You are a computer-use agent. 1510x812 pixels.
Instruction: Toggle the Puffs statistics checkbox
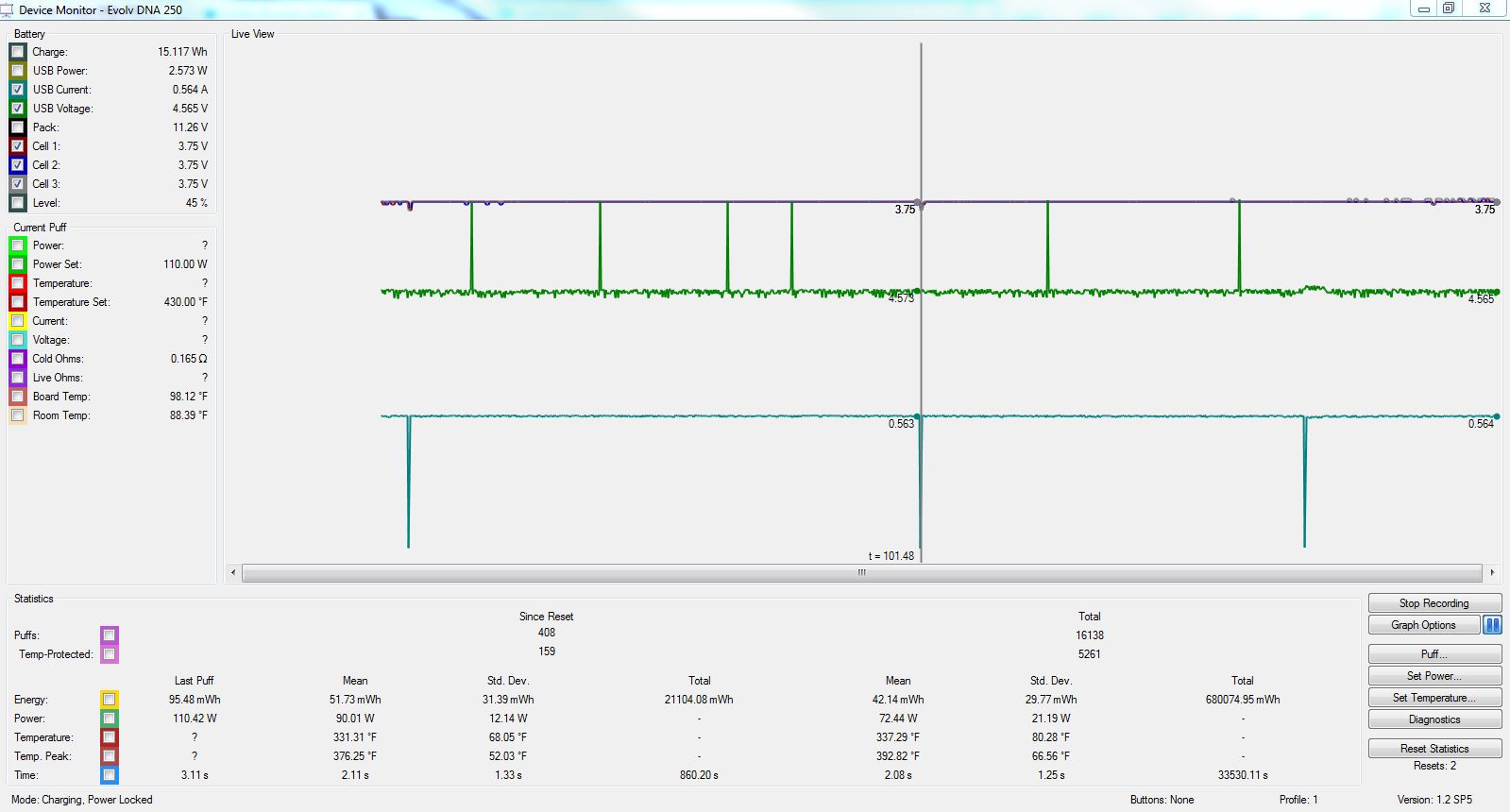pyautogui.click(x=110, y=635)
